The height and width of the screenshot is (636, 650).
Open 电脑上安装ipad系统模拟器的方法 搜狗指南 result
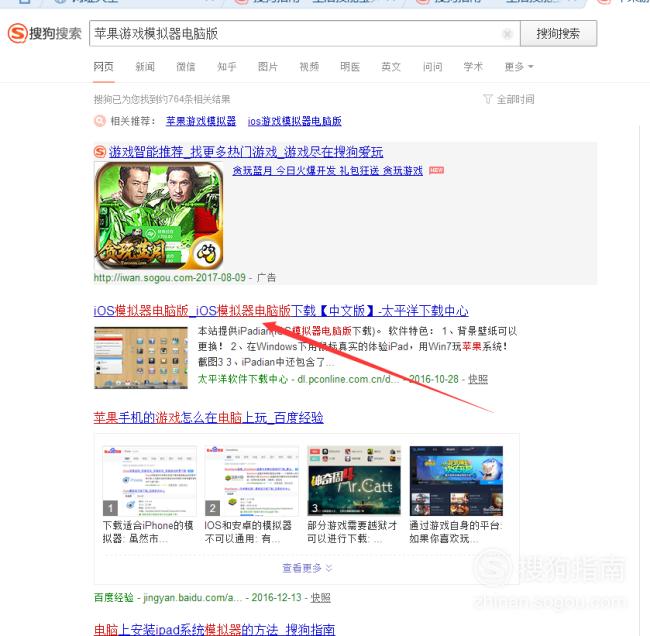point(214,629)
